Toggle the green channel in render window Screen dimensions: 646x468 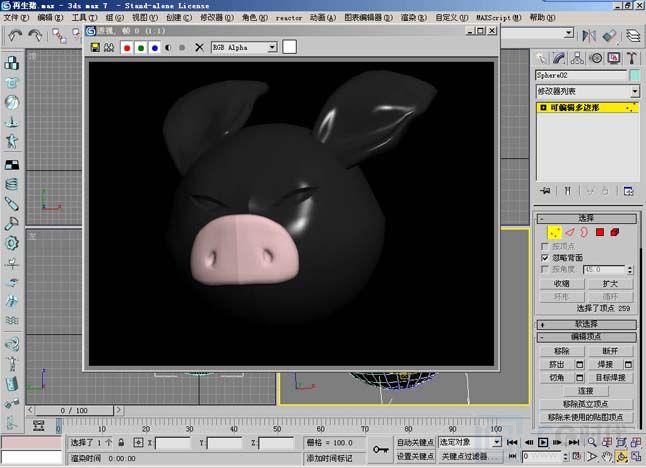(x=141, y=48)
